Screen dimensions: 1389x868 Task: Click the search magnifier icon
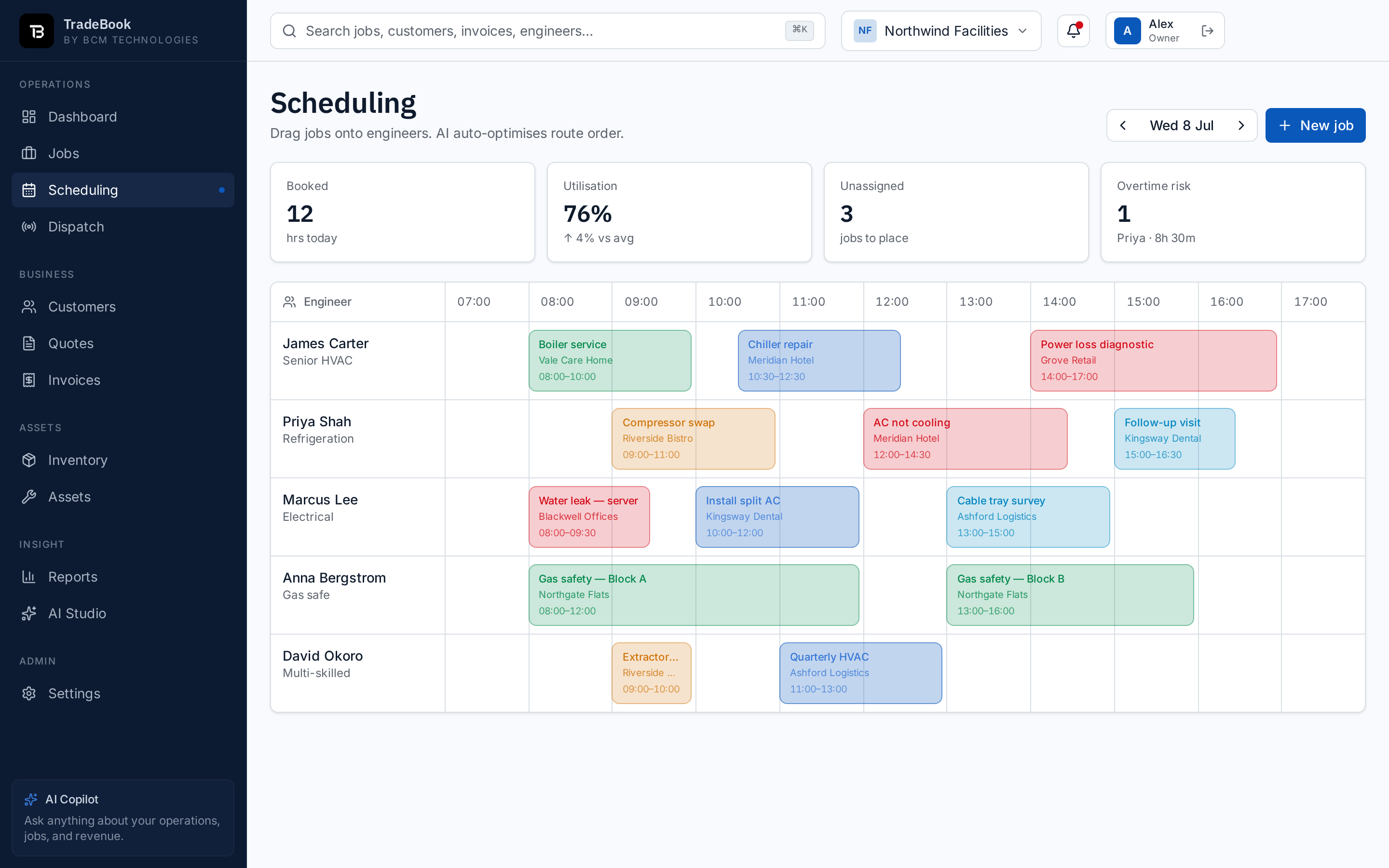click(290, 31)
